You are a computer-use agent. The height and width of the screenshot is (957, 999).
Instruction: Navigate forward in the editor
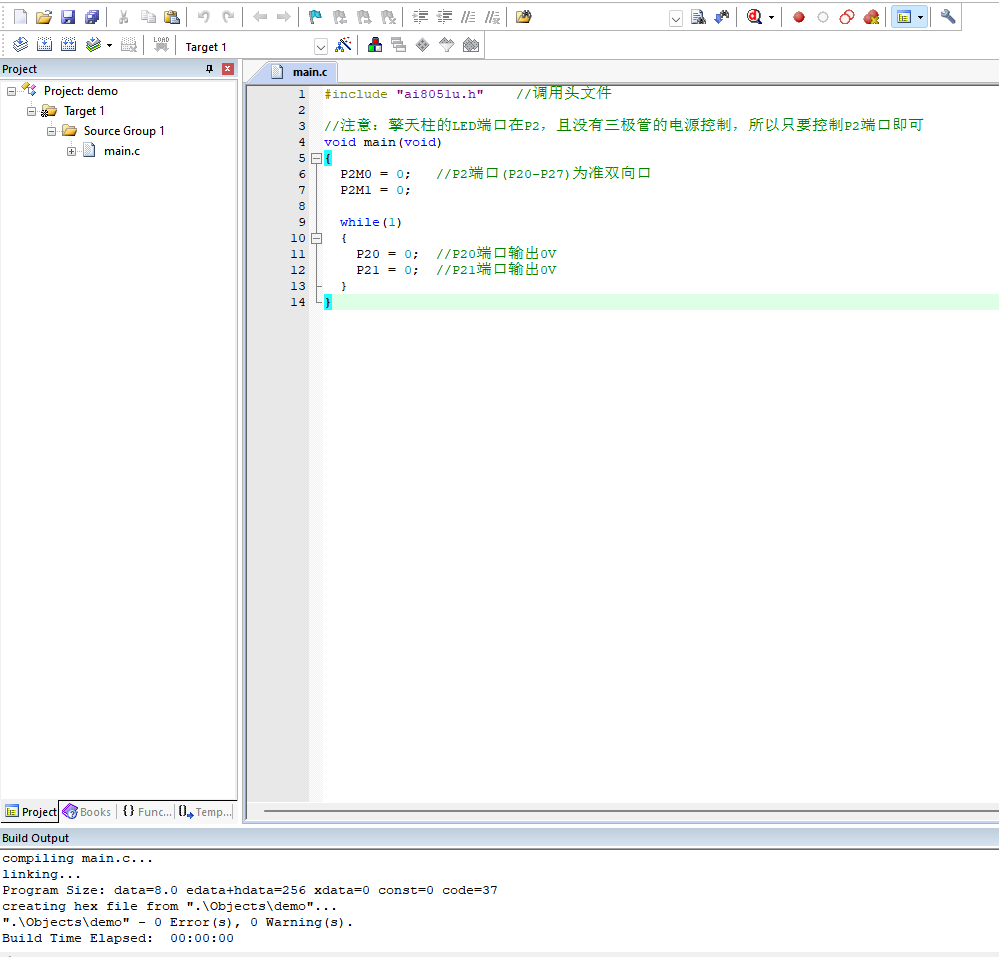[284, 17]
